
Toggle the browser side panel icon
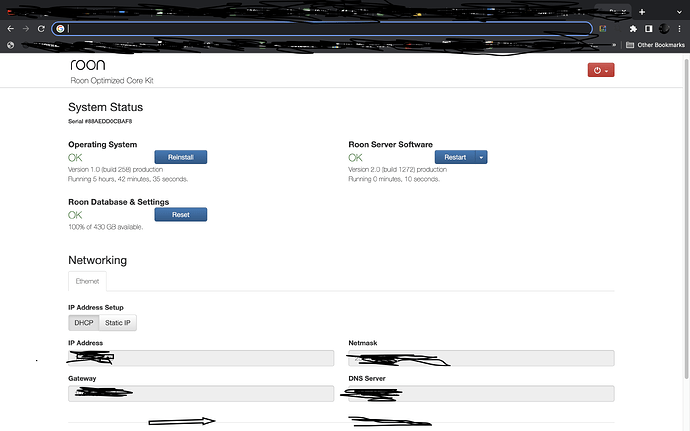[649, 29]
